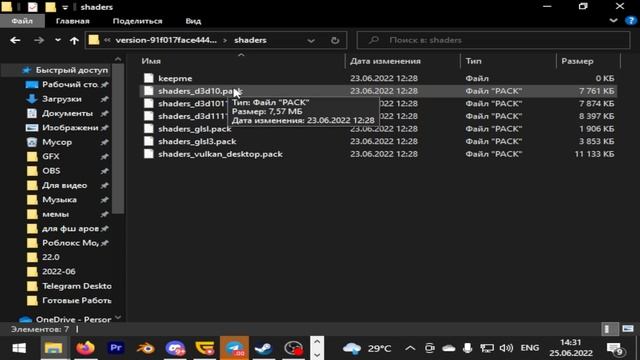This screenshot has width=640, height=360.
Task: Open the blue Help question icon
Action: tap(631, 21)
